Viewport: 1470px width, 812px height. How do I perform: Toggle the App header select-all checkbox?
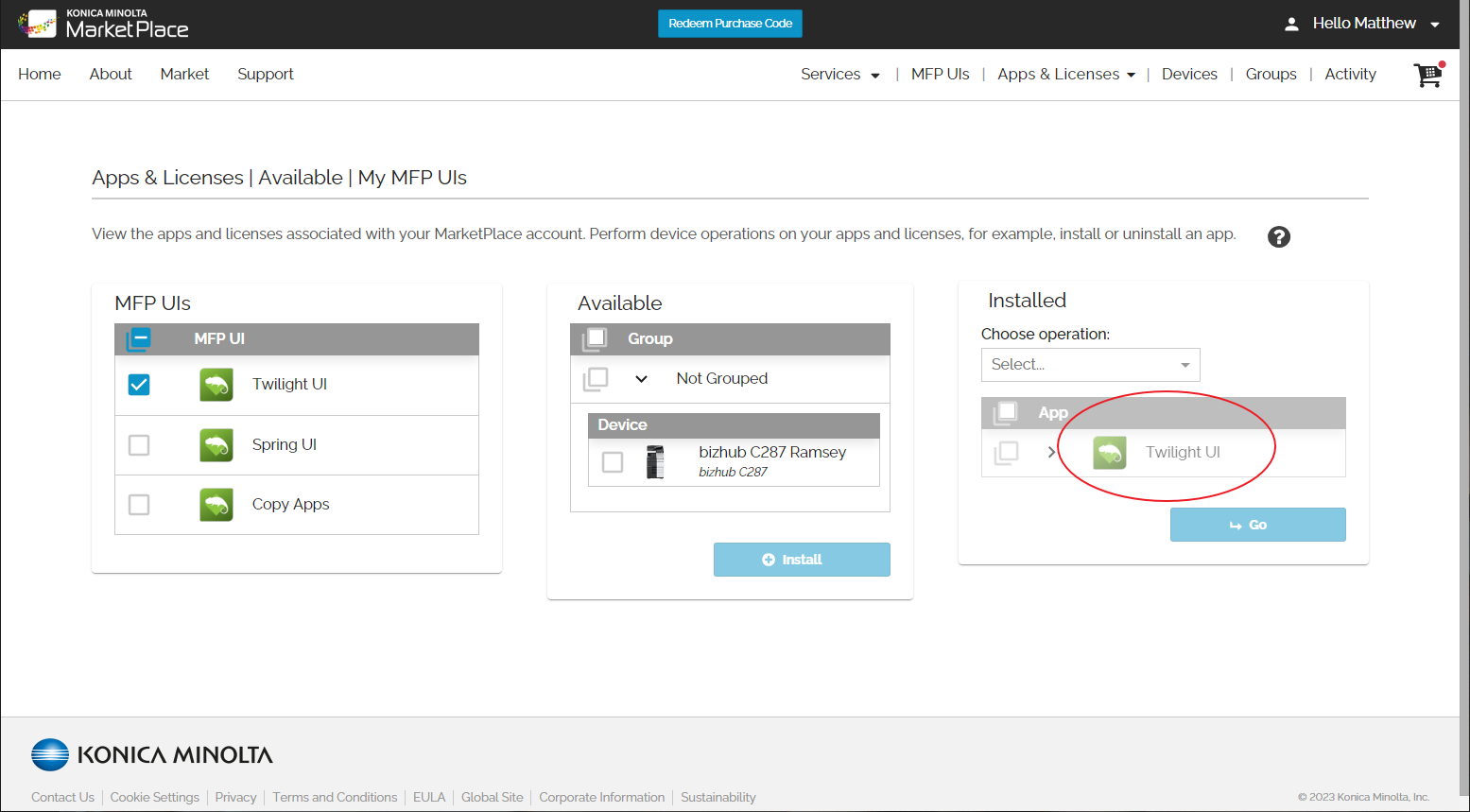(x=1006, y=412)
